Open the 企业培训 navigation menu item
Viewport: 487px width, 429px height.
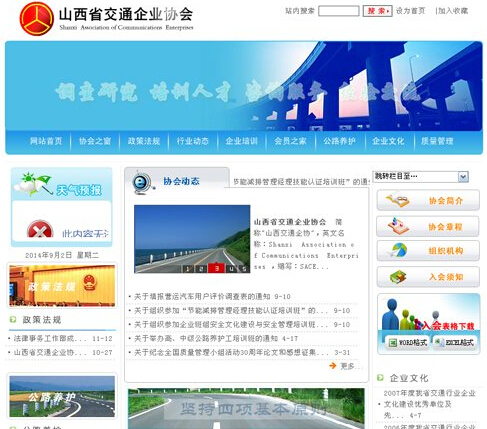click(241, 141)
